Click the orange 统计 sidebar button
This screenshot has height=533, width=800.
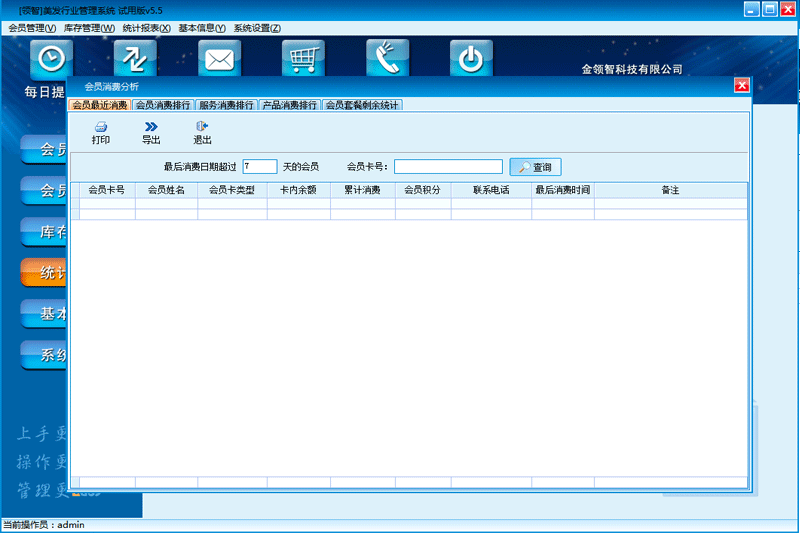(44, 272)
